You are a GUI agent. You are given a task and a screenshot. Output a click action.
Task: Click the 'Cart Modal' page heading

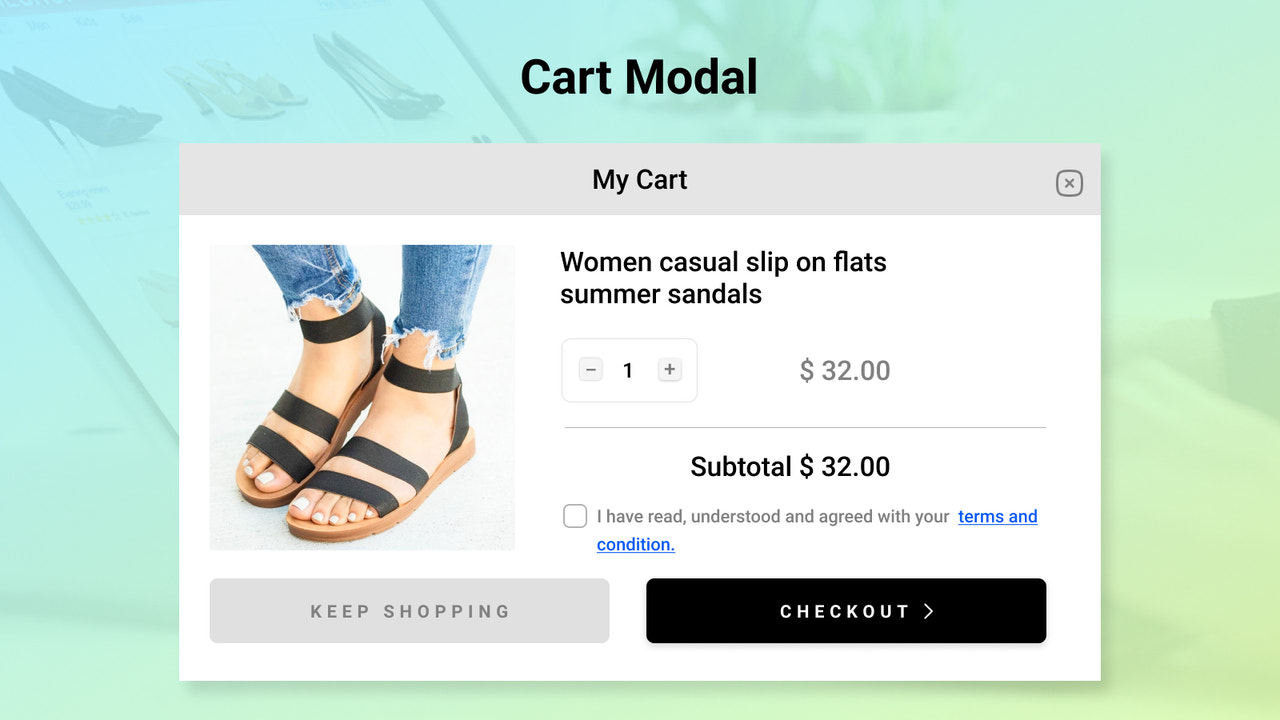[638, 76]
